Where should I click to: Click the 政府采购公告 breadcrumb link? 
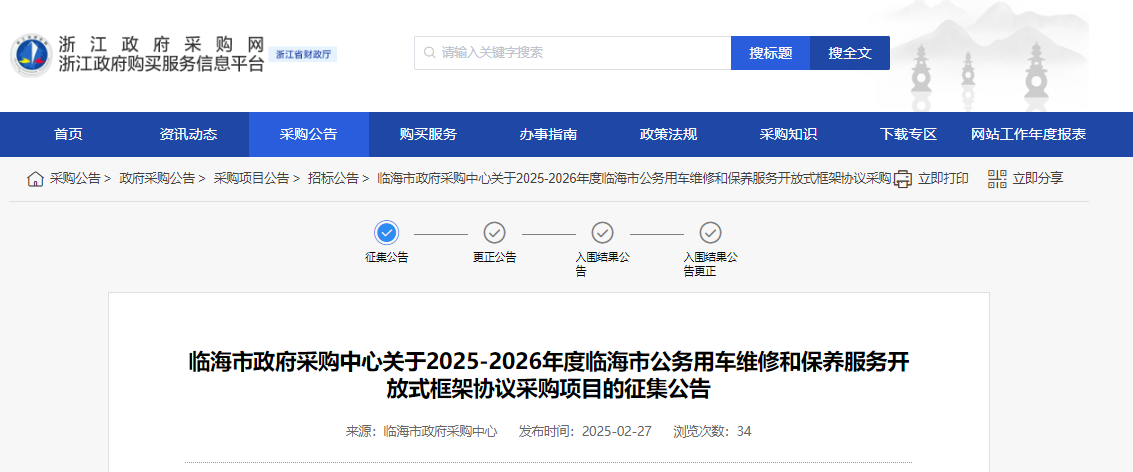click(157, 179)
